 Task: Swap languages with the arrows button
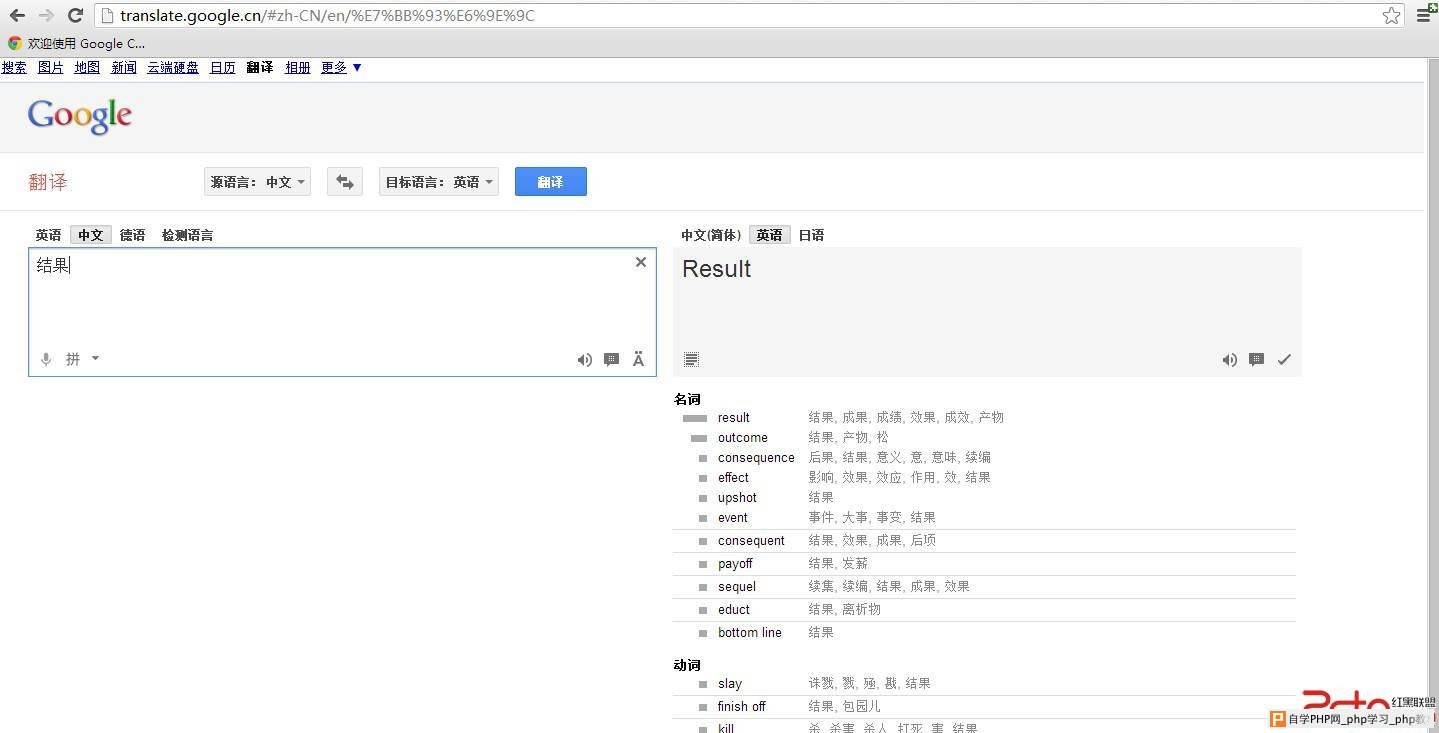click(345, 182)
